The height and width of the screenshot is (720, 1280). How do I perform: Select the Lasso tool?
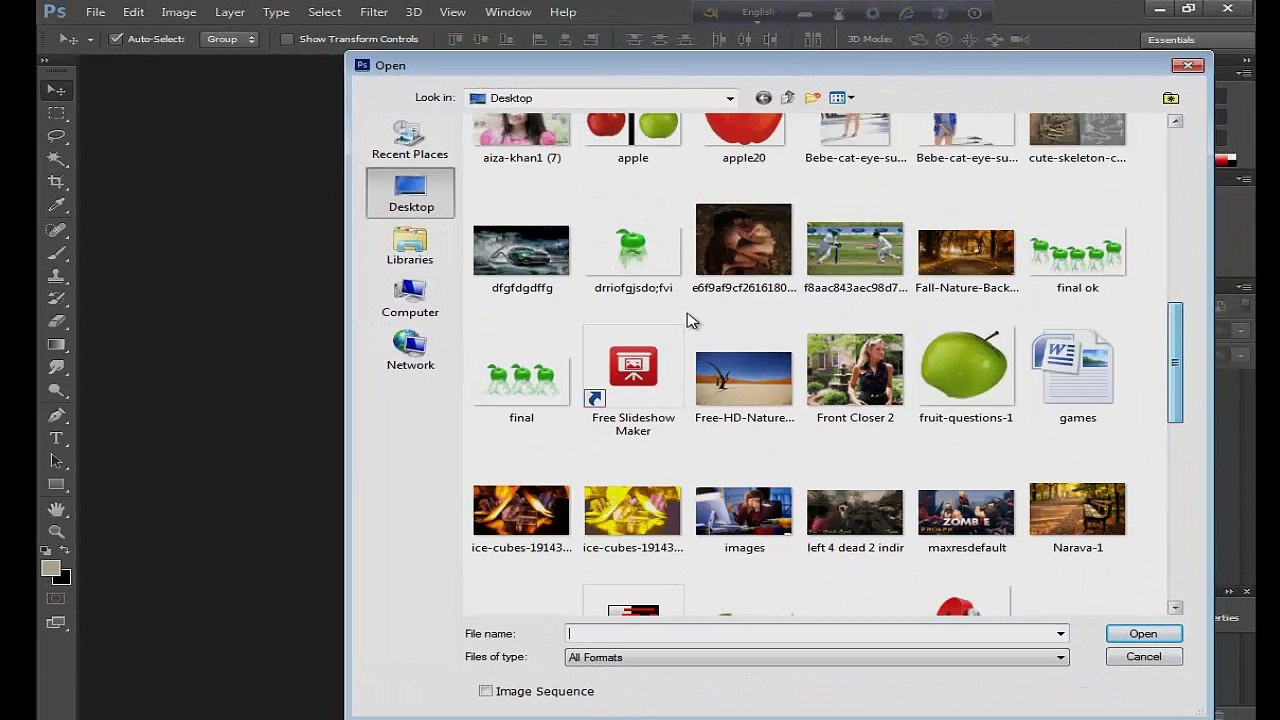pyautogui.click(x=57, y=136)
